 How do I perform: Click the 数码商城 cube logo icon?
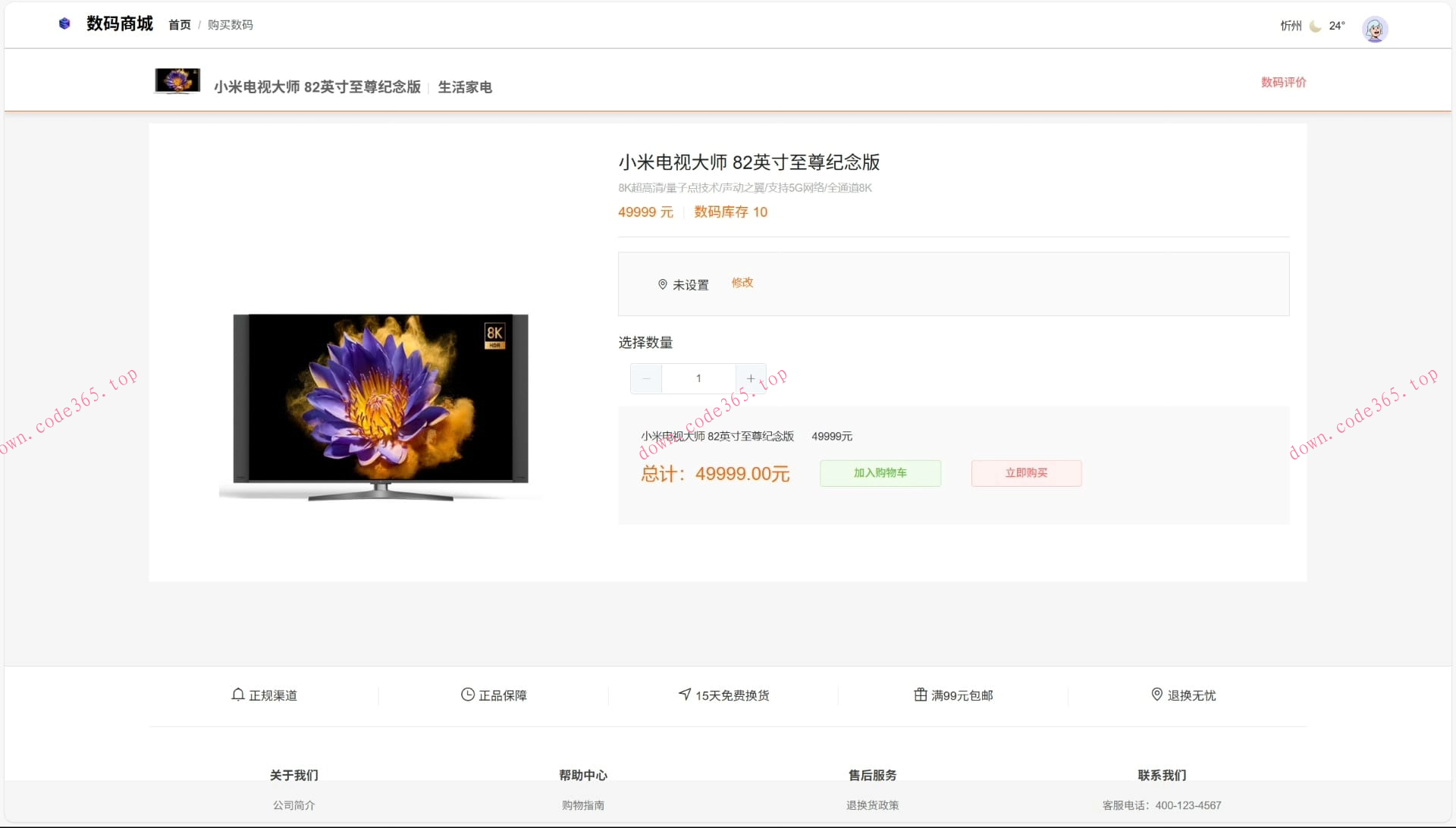click(x=65, y=24)
